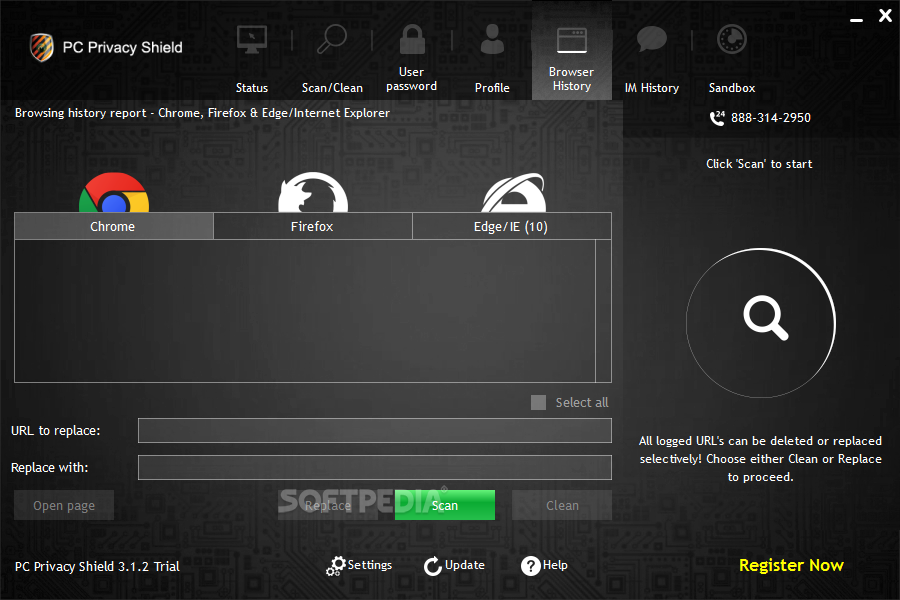Screen dimensions: 900x600
Task: Click the Sandbox section label
Action: click(732, 88)
